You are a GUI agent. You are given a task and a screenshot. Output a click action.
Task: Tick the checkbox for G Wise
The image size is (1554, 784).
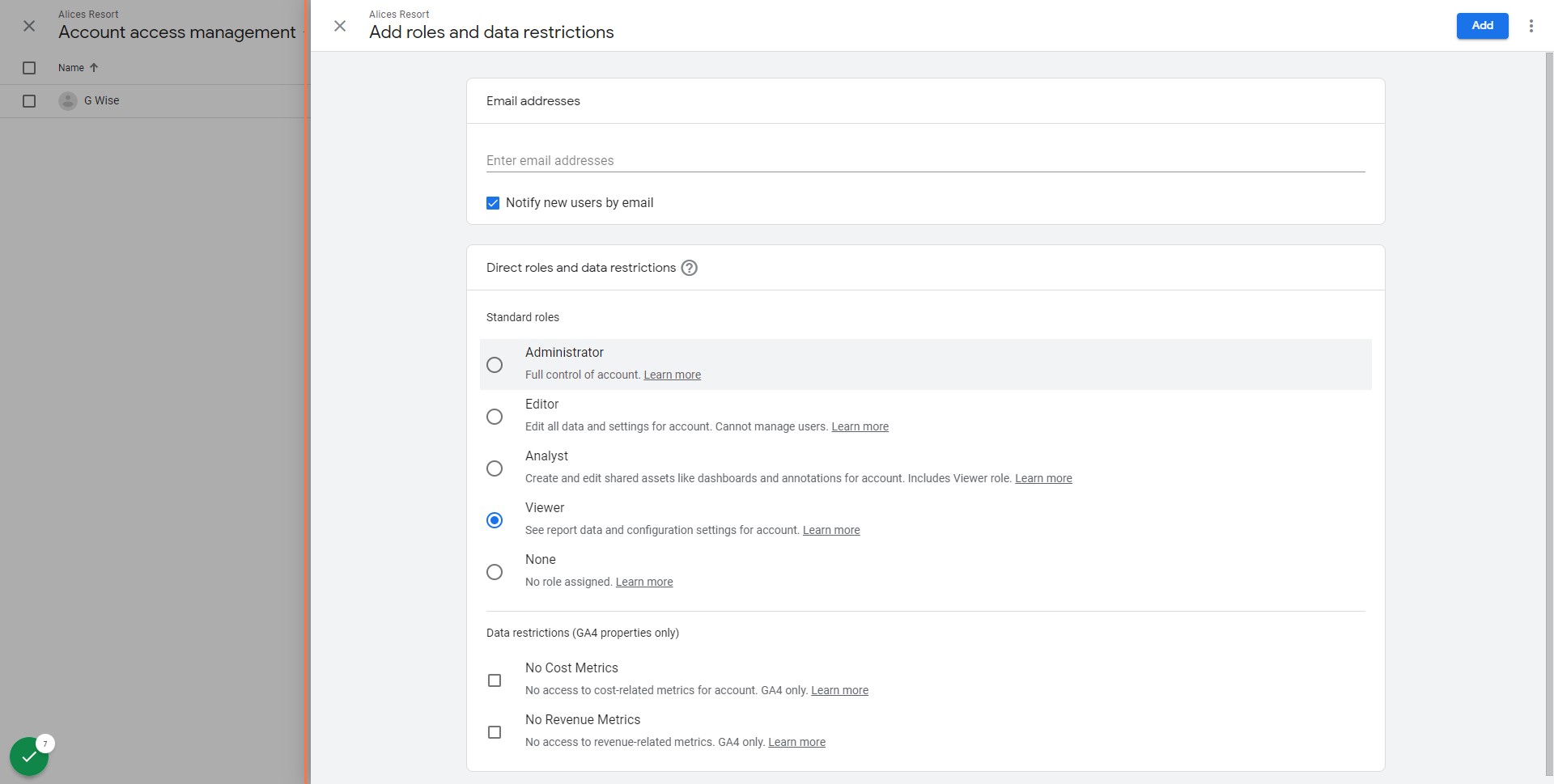tap(29, 101)
